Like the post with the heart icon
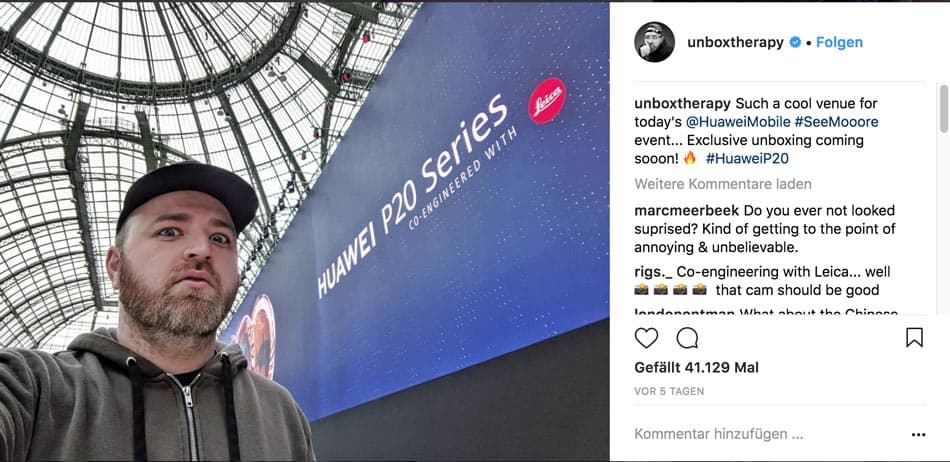 [646, 338]
